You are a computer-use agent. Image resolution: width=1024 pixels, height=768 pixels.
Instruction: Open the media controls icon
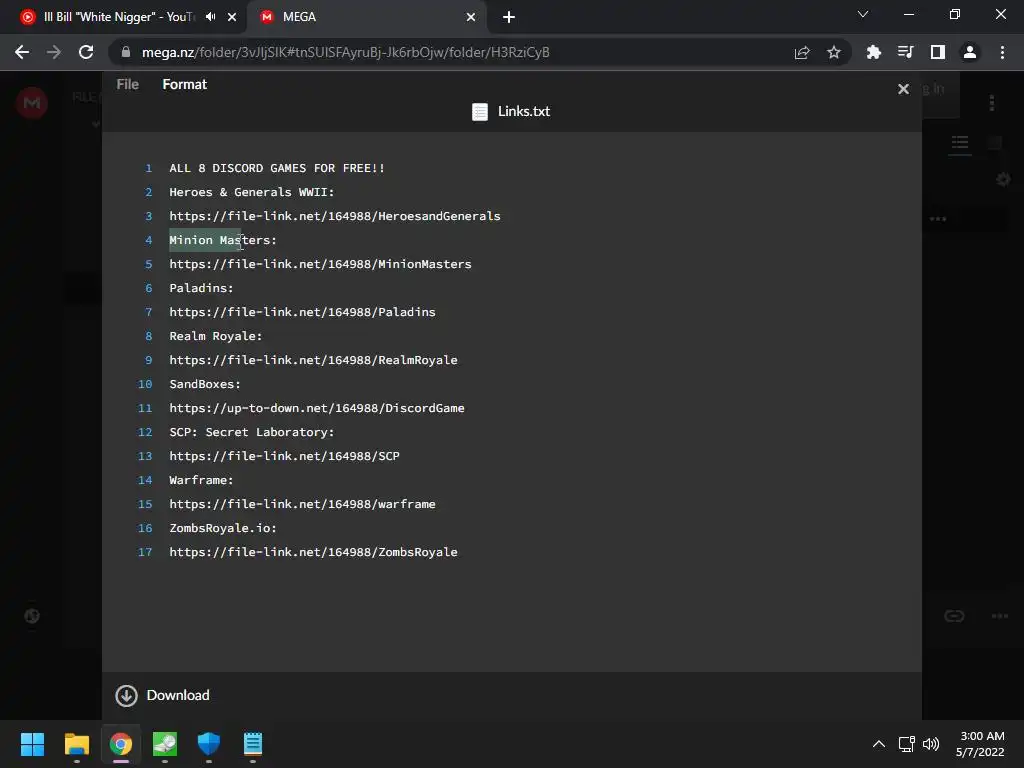point(905,52)
